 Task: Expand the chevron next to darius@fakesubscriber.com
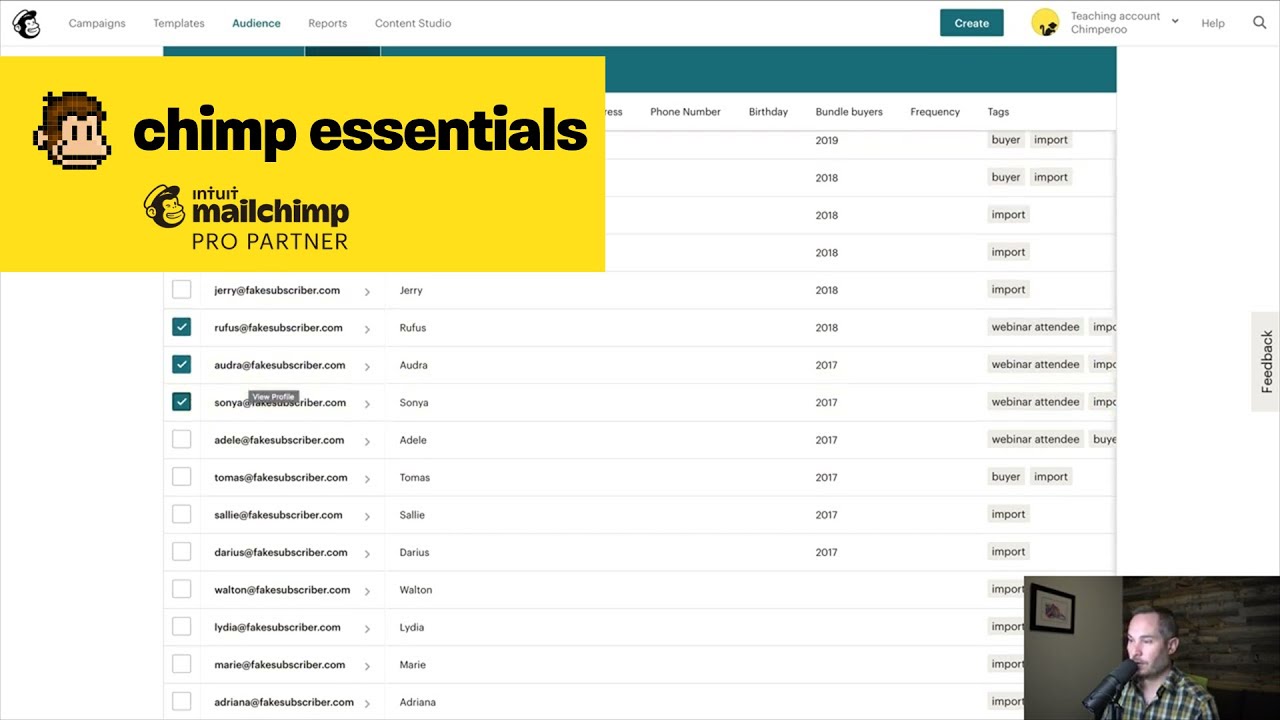pyautogui.click(x=367, y=553)
